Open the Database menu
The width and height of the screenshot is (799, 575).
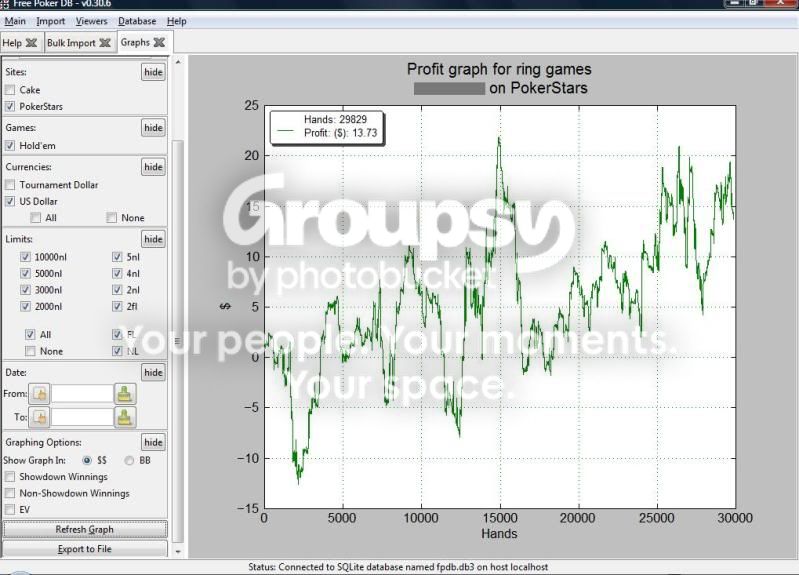click(x=137, y=21)
